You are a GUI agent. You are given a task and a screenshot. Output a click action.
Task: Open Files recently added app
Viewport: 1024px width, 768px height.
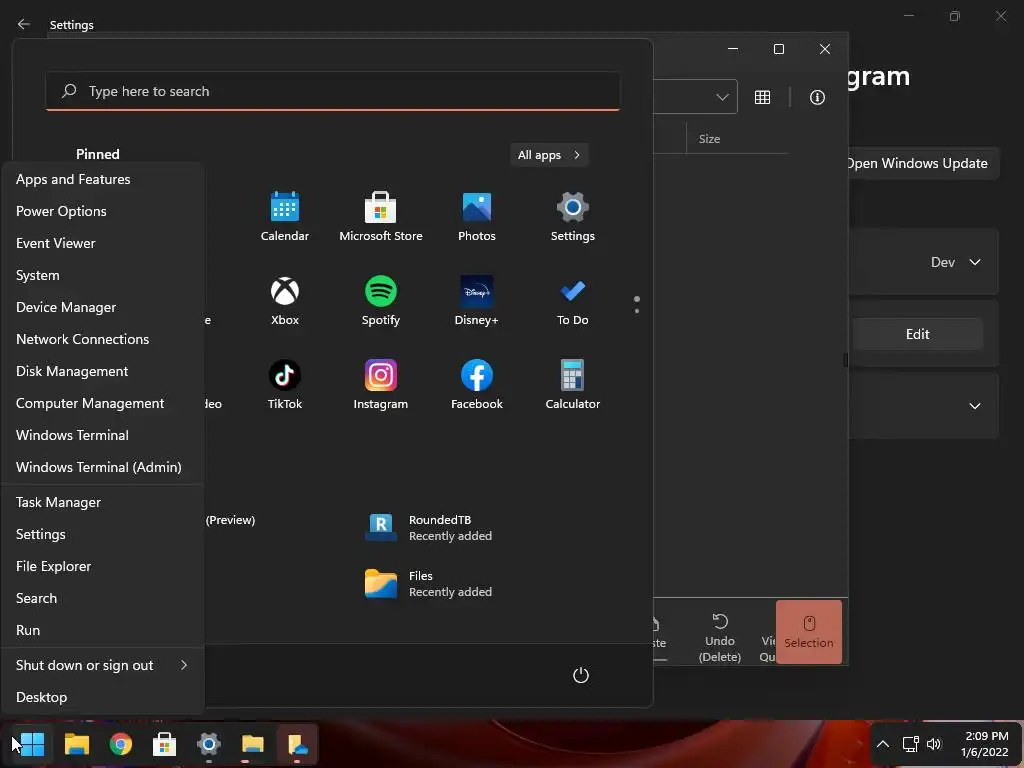point(428,584)
